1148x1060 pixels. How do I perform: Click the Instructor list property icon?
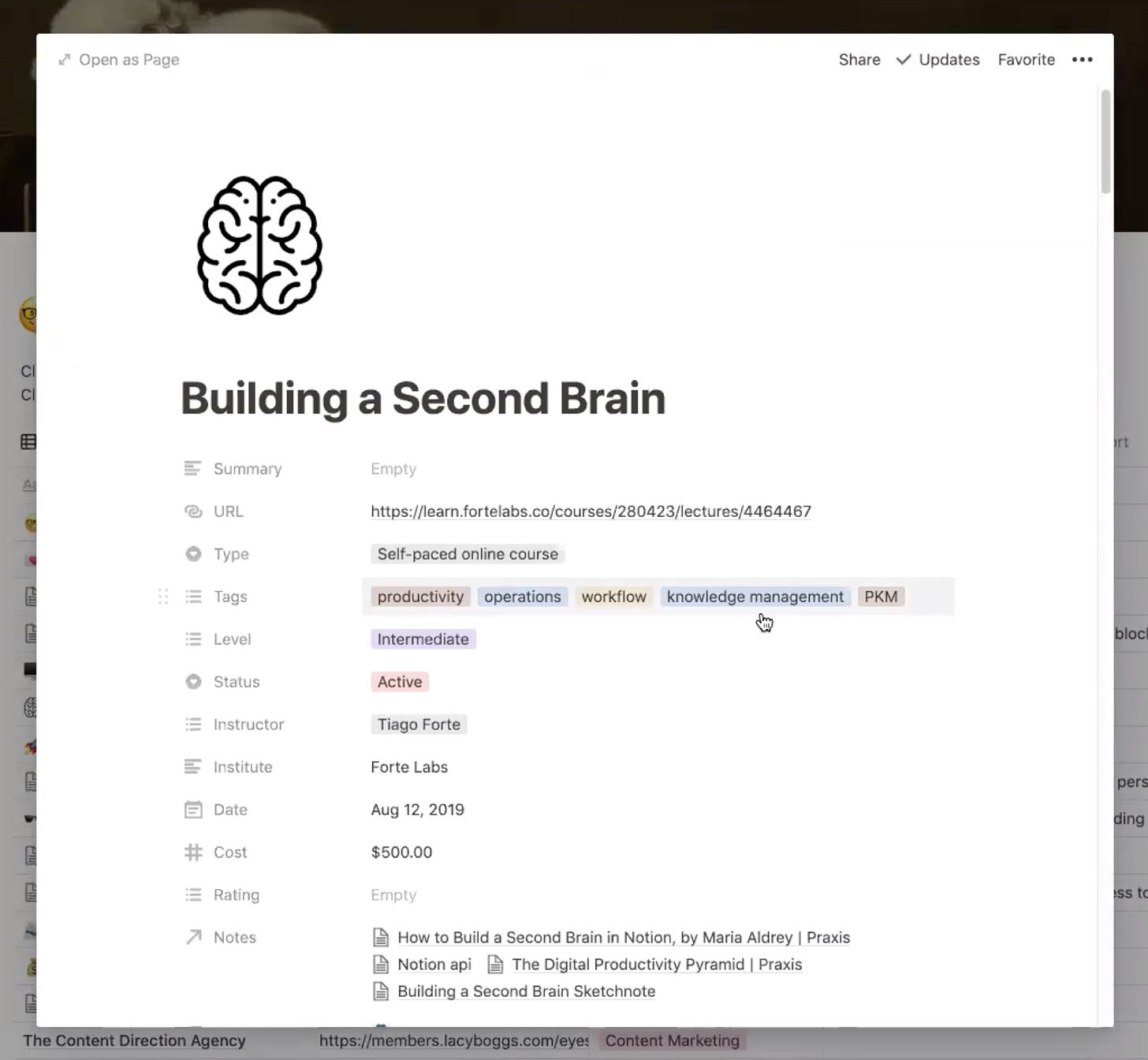click(193, 724)
